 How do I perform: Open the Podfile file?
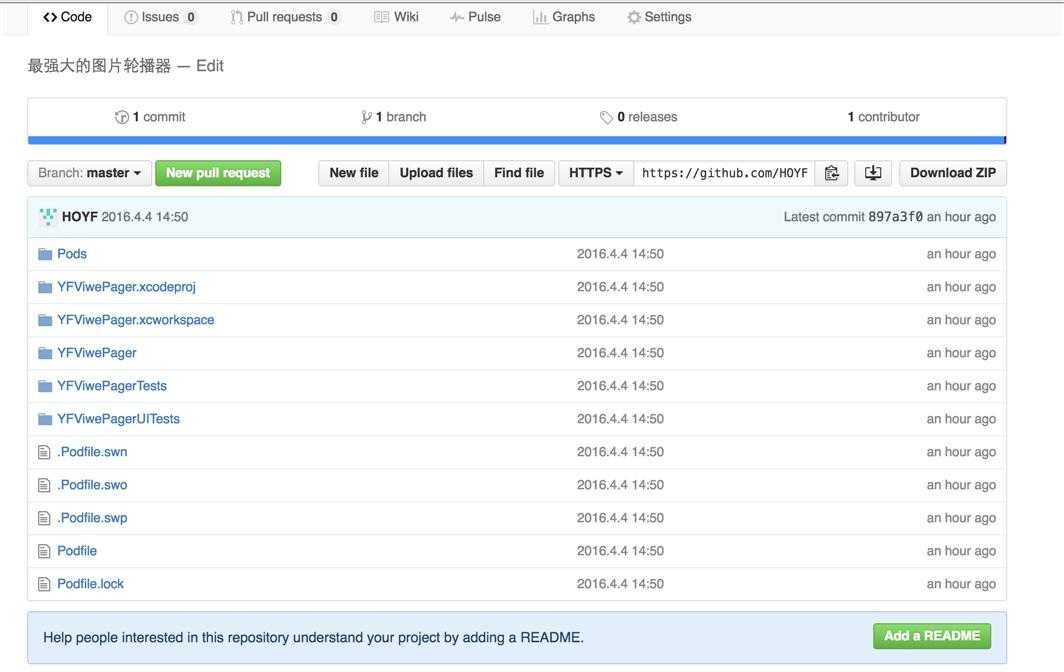click(x=77, y=550)
